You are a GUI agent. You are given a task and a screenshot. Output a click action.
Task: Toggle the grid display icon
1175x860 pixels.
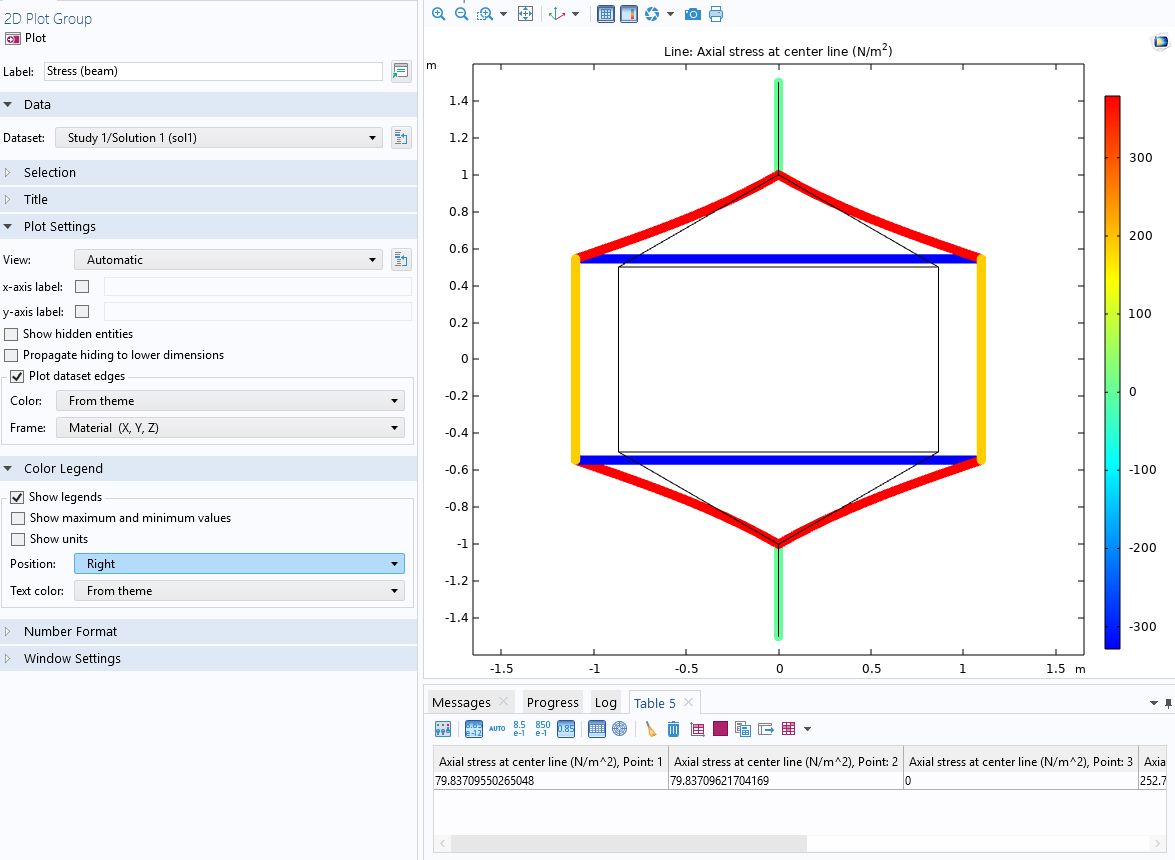pyautogui.click(x=605, y=14)
